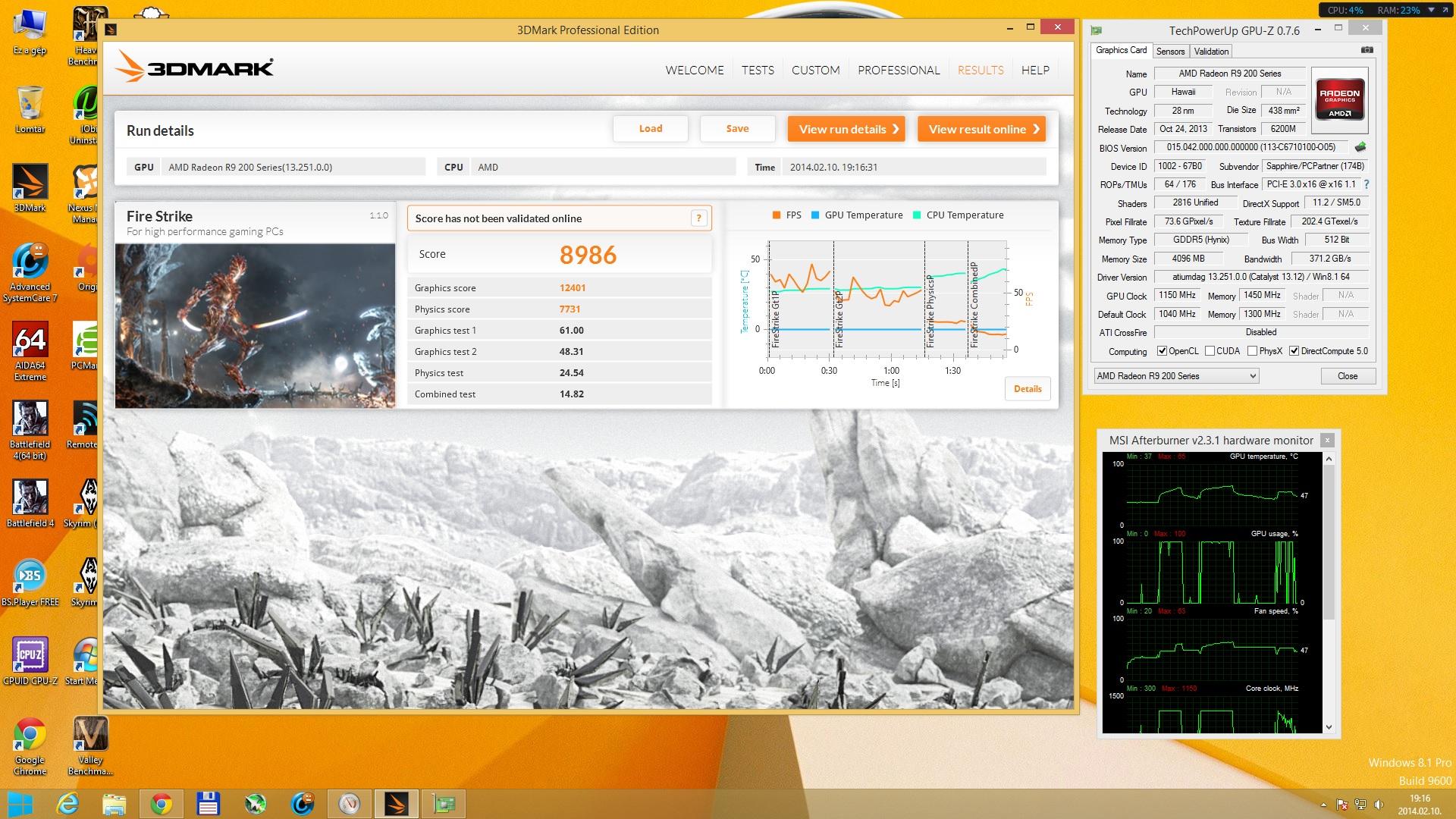The width and height of the screenshot is (1456, 819).
Task: Open the WELCOME tab in 3DMark
Action: (695, 70)
